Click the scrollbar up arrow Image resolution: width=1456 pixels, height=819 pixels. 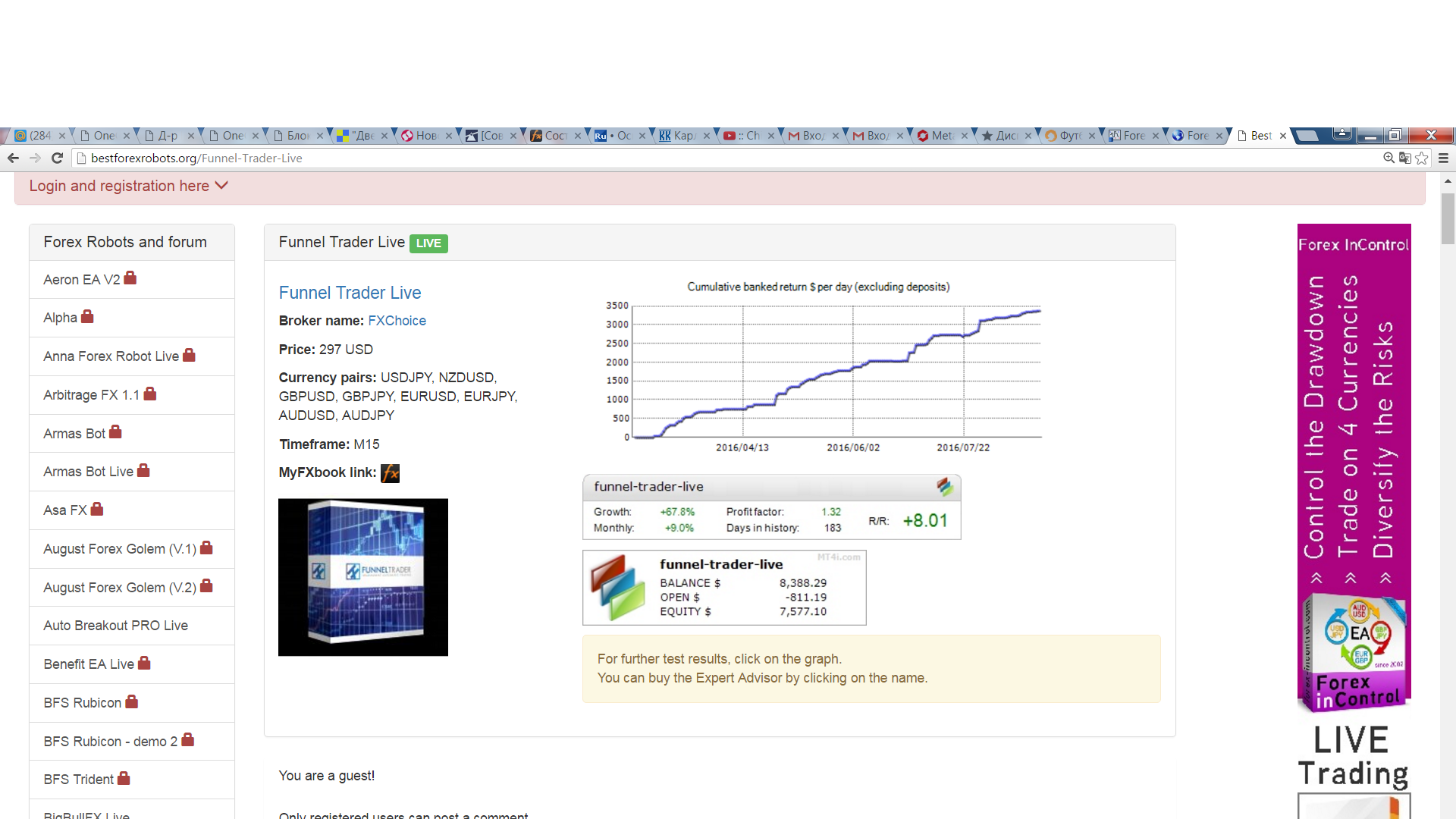coord(1448,180)
